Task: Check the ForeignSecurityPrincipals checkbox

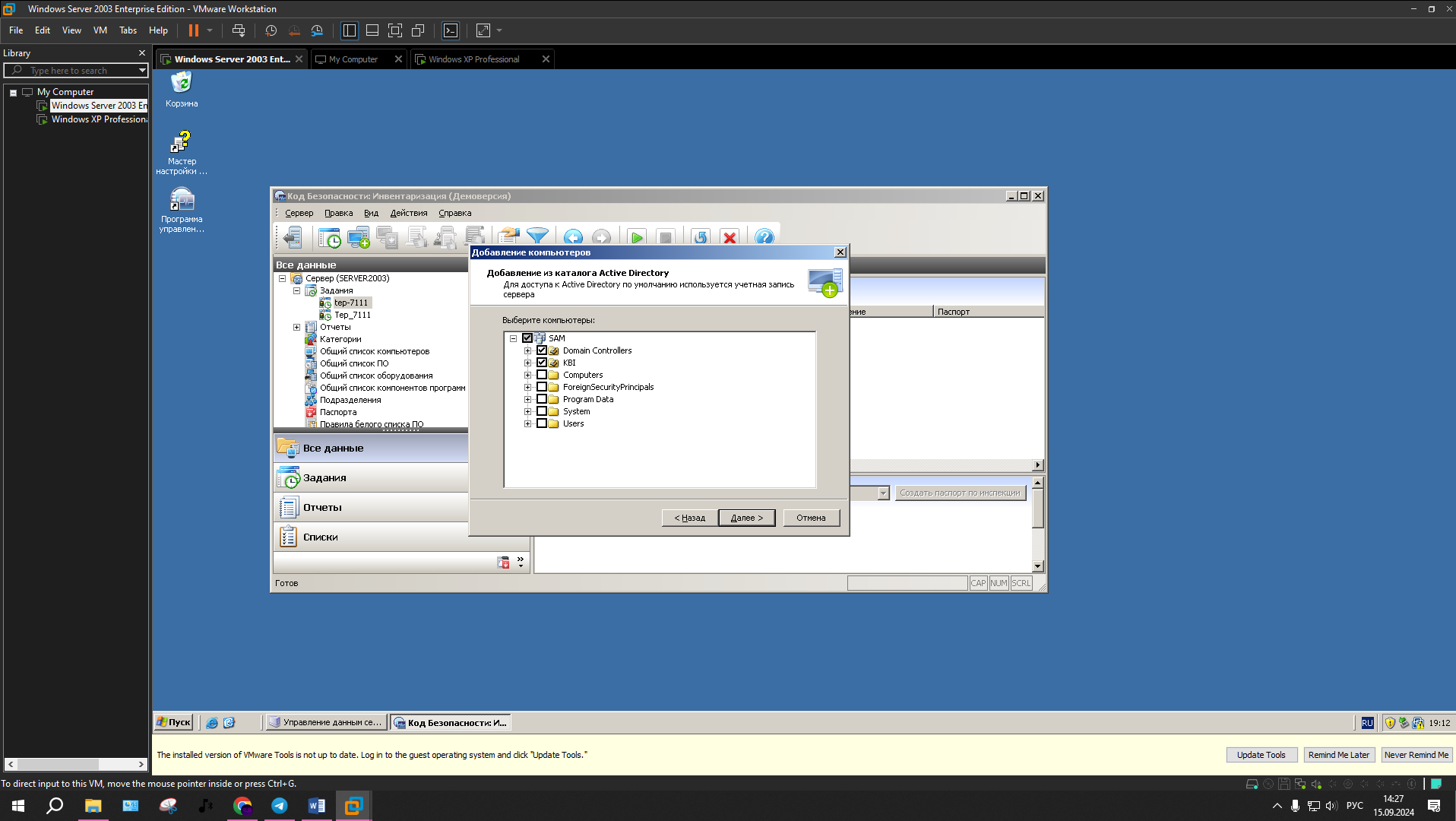Action: tap(542, 387)
